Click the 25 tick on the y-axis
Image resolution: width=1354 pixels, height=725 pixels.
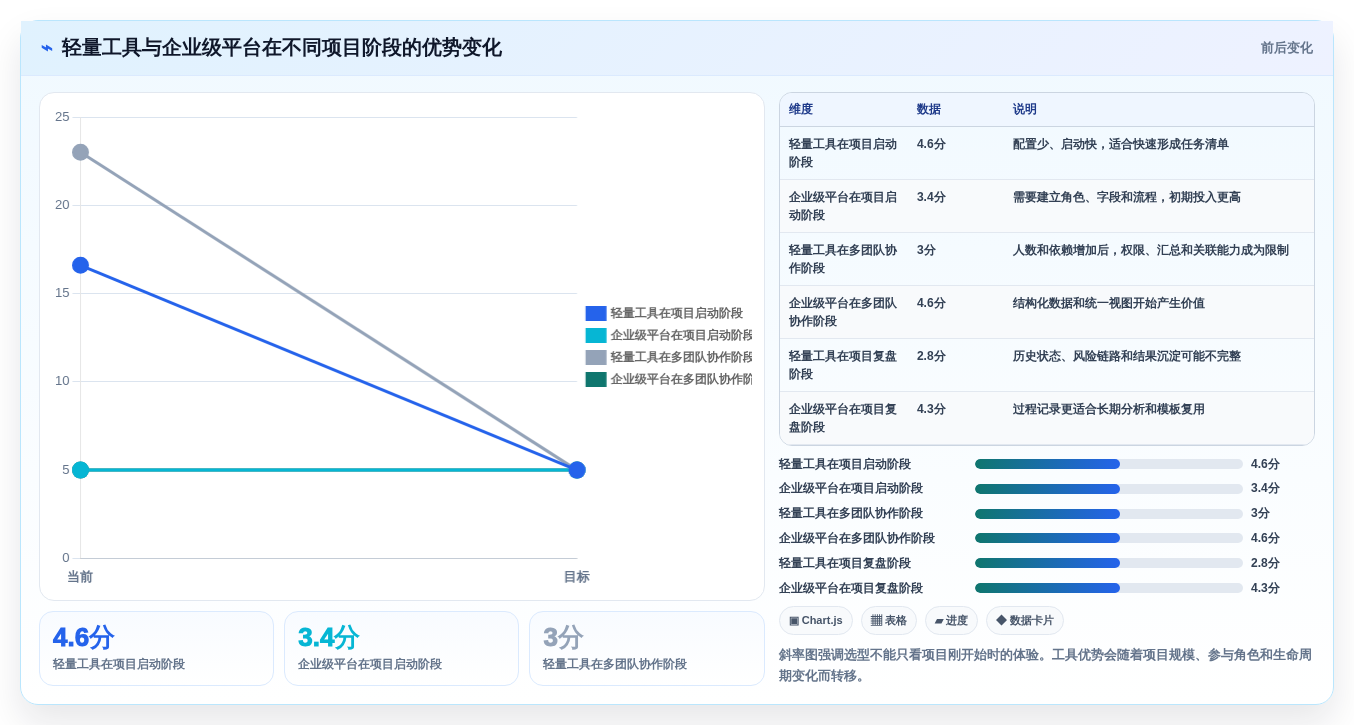pos(62,117)
